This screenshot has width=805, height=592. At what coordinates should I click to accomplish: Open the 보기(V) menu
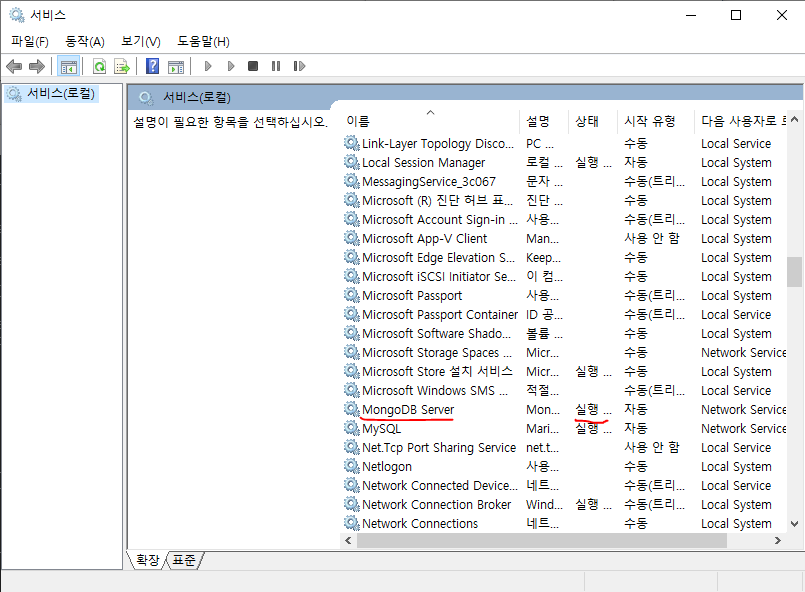pos(141,42)
